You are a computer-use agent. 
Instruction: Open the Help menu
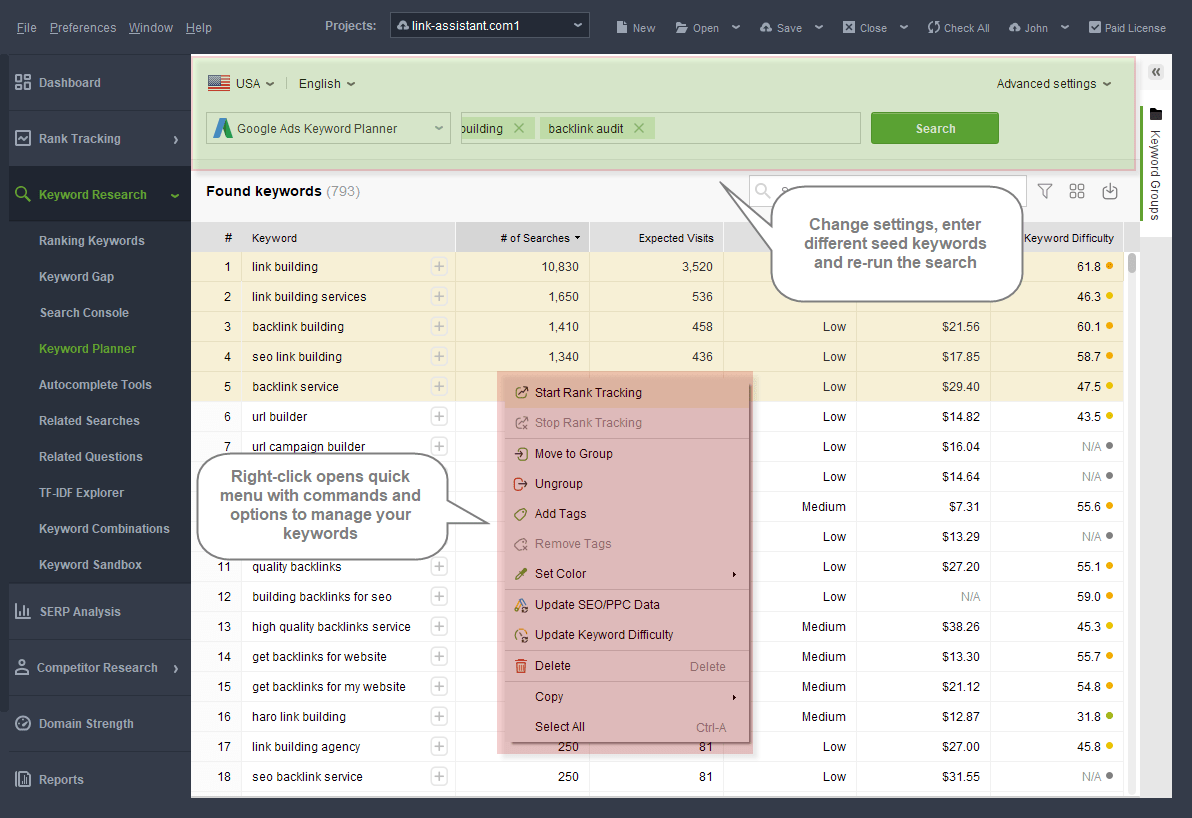[x=198, y=27]
